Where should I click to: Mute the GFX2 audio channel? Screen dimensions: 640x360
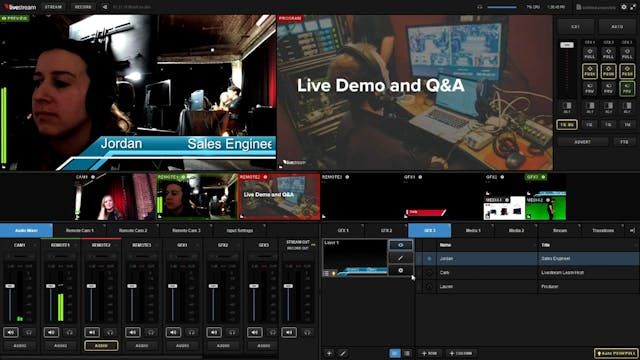[214, 332]
